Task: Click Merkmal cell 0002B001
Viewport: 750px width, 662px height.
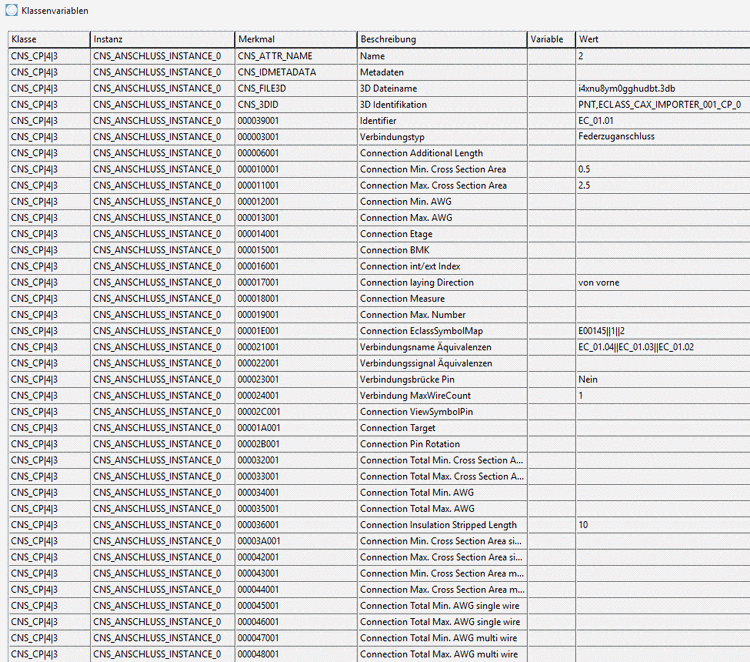Action: coord(296,444)
